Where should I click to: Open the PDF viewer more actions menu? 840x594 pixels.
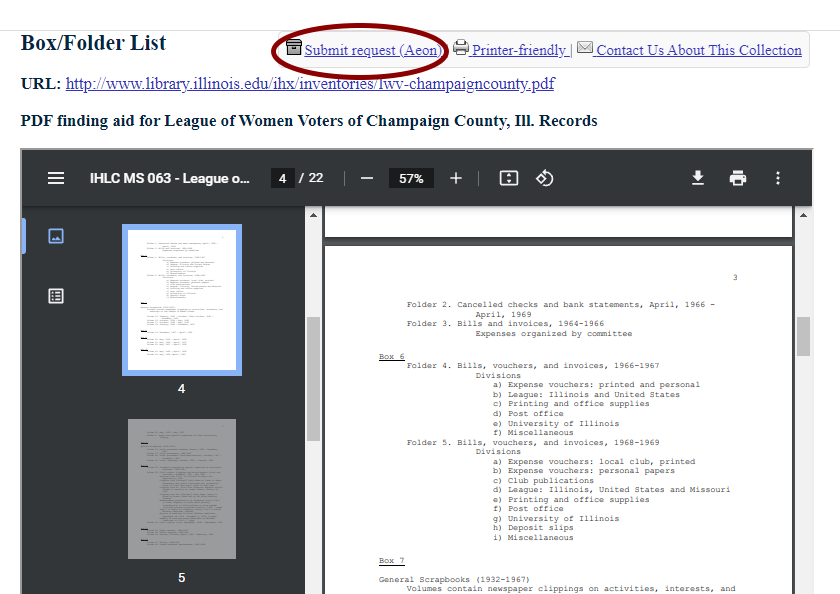pyautogui.click(x=778, y=178)
